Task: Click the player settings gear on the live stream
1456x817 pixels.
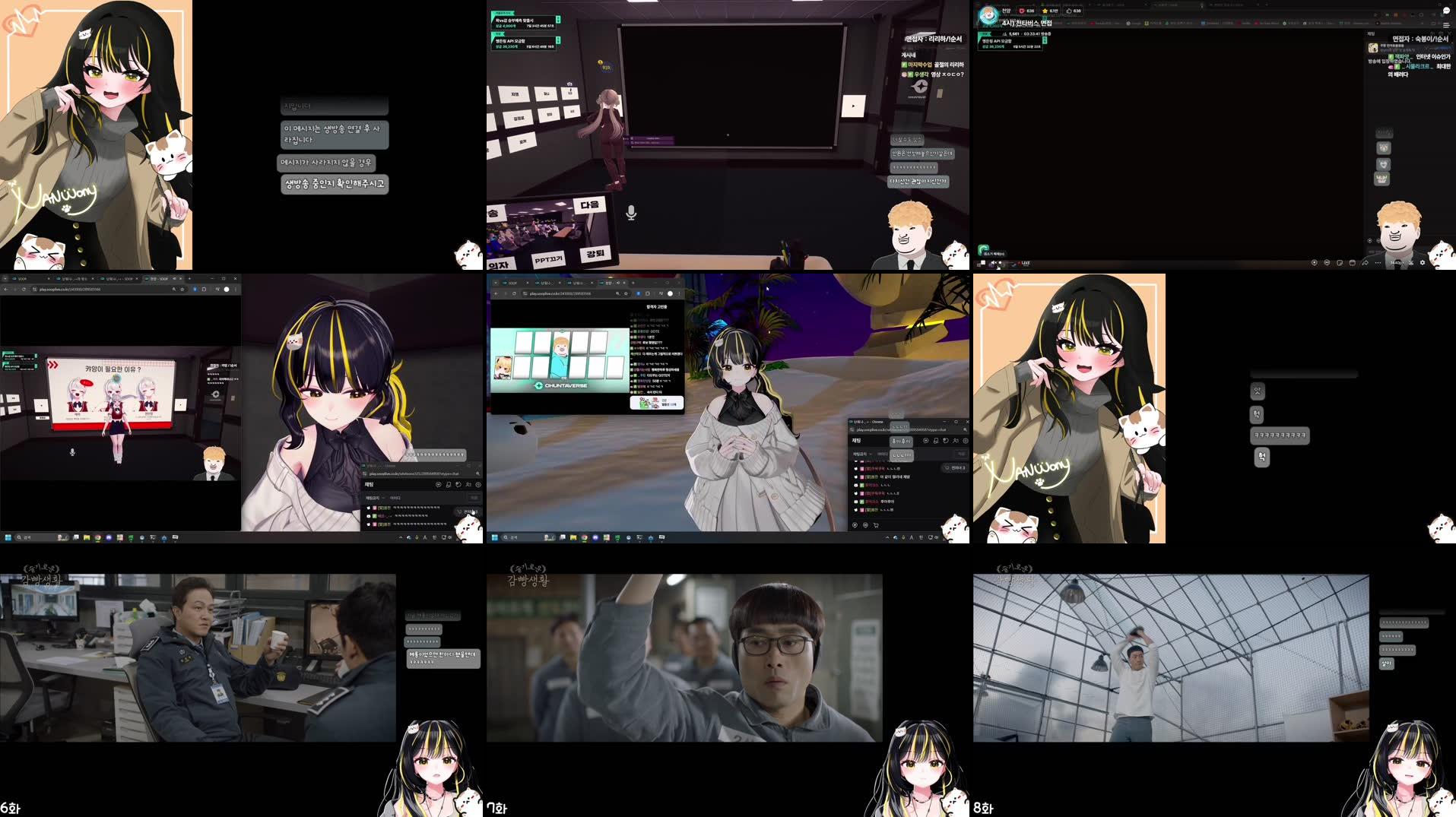Action: coord(1423,263)
